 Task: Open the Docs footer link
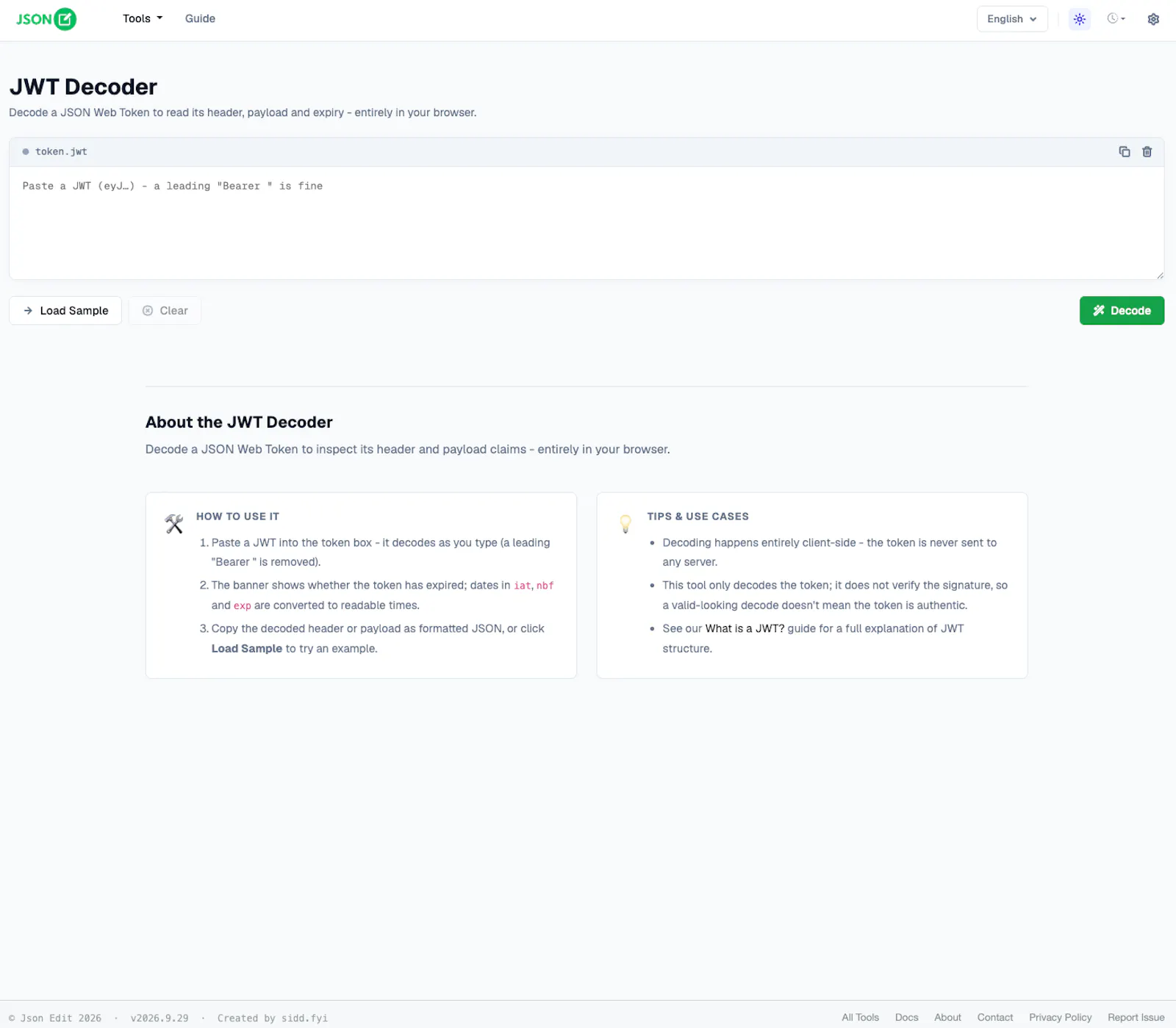(906, 1018)
